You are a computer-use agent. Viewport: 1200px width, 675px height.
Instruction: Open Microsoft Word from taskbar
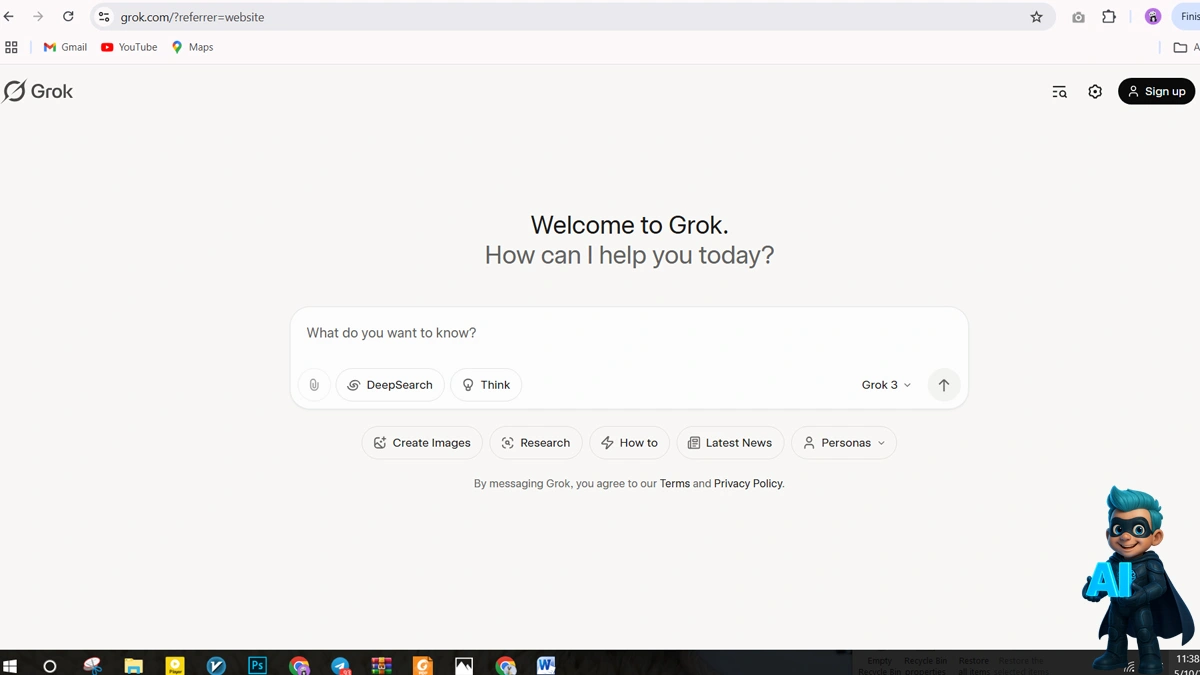point(546,665)
